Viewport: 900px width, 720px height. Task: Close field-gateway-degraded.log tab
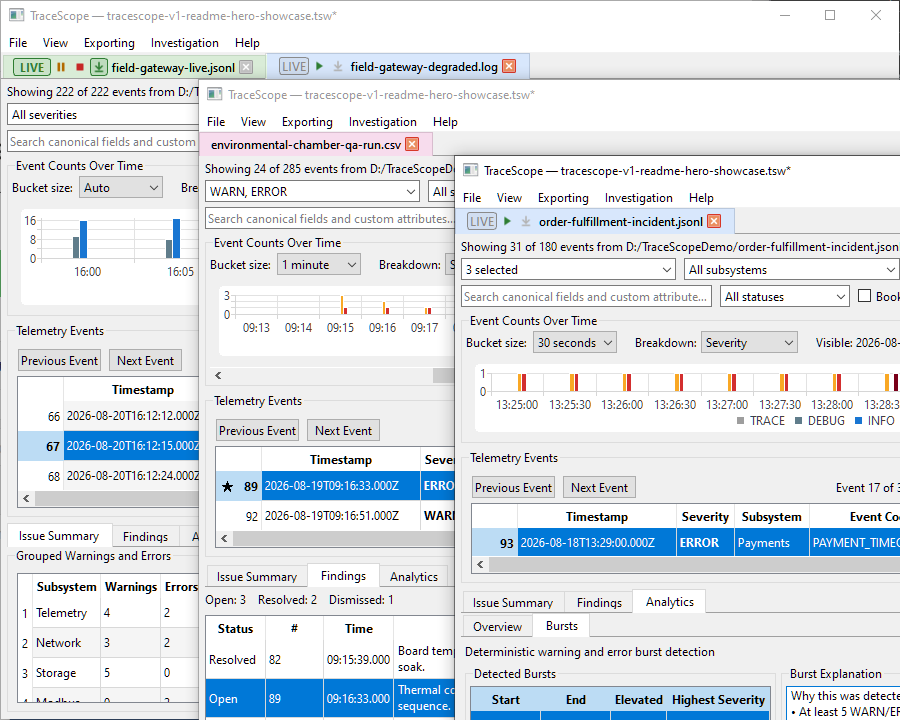click(509, 66)
